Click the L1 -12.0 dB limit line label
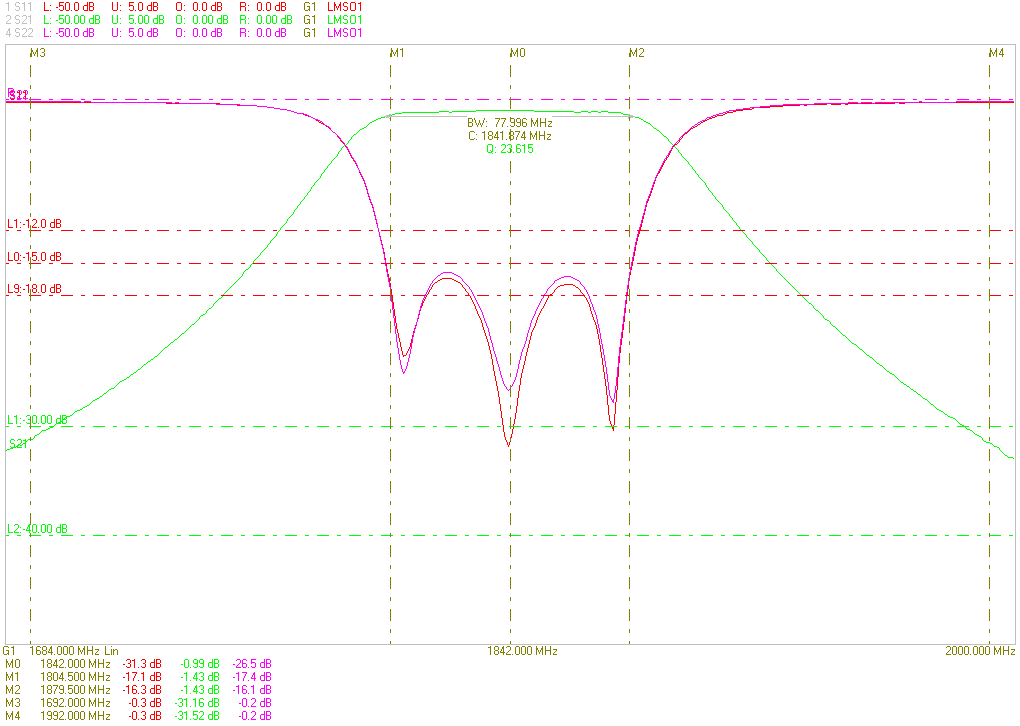Viewport: 1020px width, 726px height. coord(34,224)
